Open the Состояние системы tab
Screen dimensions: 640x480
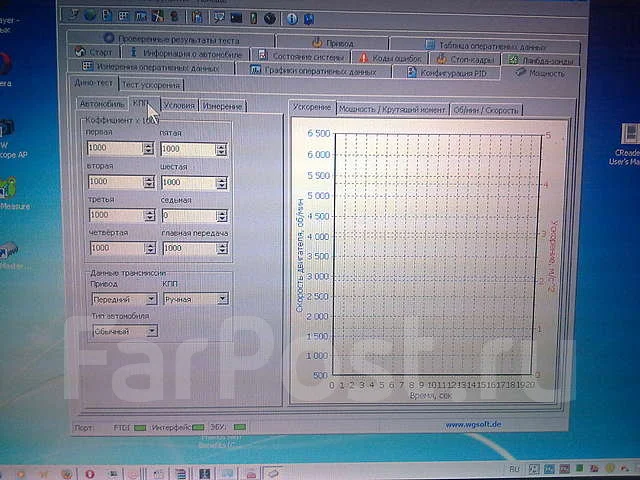point(301,56)
